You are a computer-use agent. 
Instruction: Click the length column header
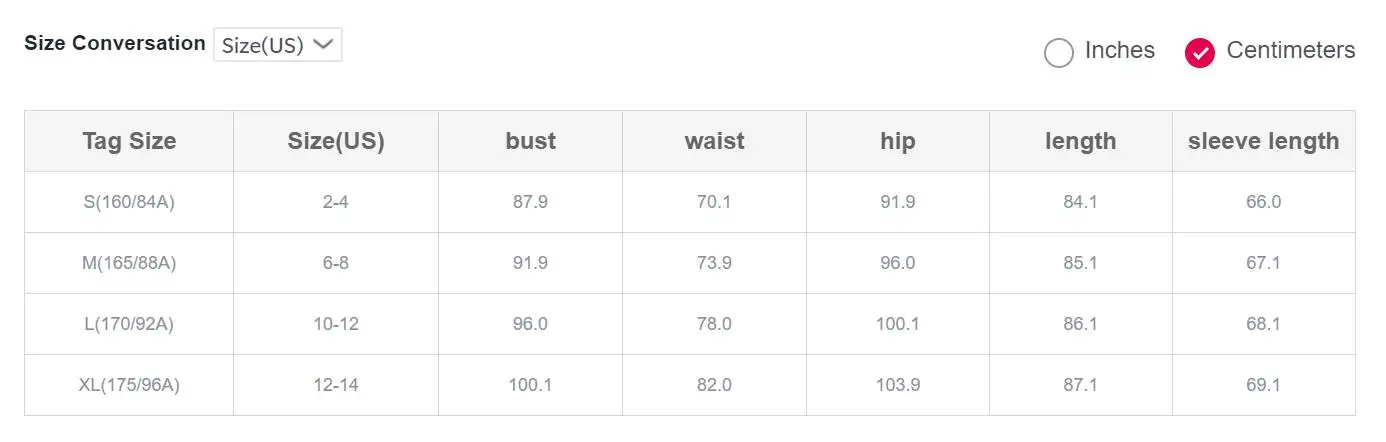coord(1080,141)
